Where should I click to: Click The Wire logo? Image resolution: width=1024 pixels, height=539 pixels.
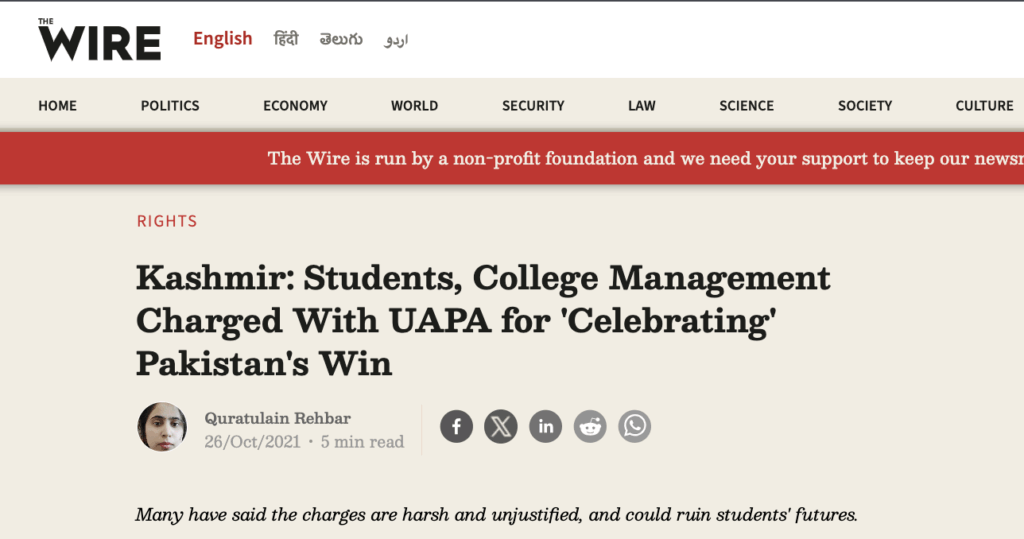(x=99, y=39)
